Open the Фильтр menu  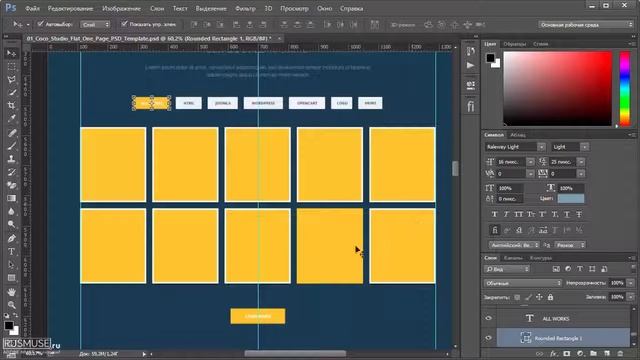click(x=245, y=8)
